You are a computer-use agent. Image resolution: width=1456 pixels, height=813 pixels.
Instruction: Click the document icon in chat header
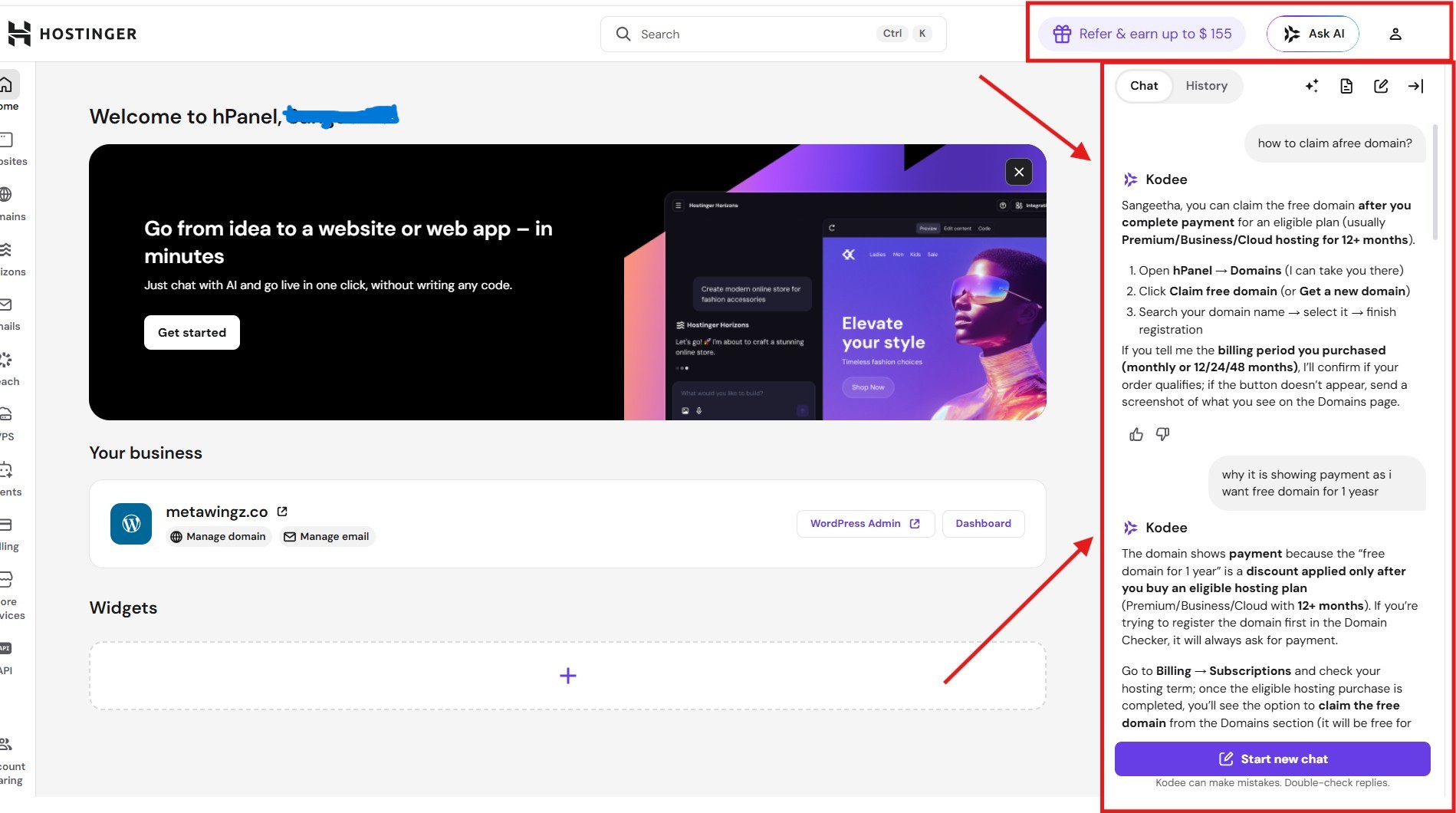pos(1346,86)
